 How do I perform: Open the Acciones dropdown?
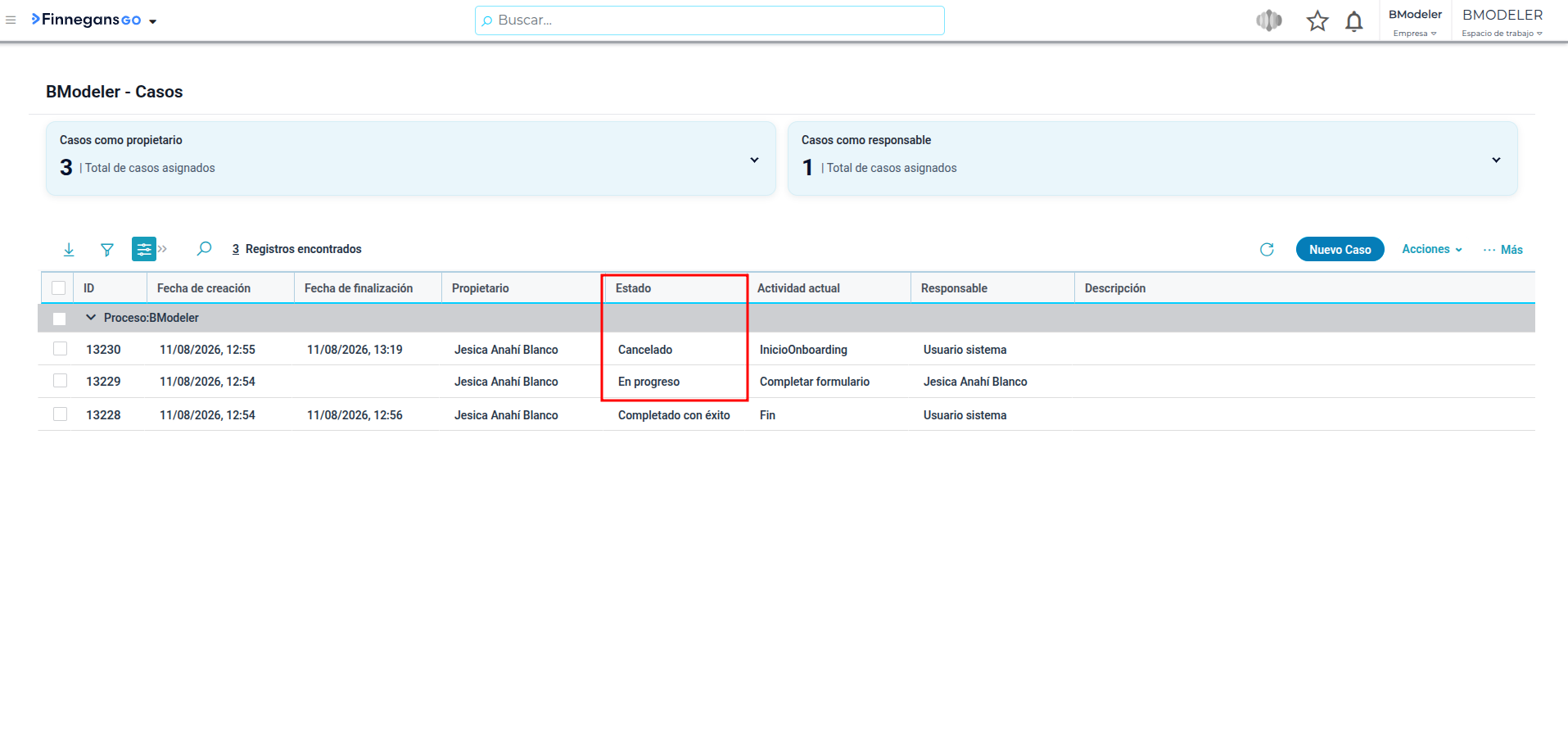[1432, 249]
